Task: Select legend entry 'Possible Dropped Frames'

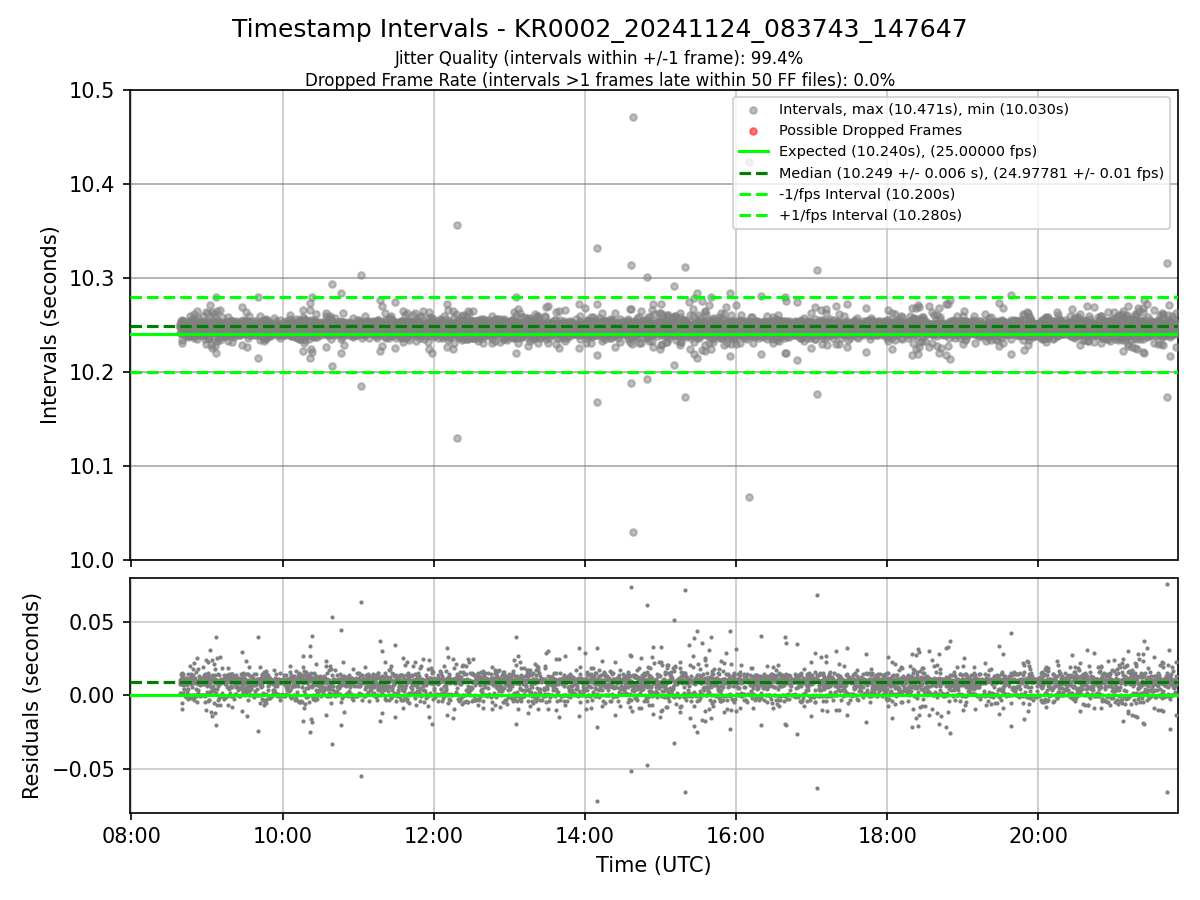Action: pos(870,130)
